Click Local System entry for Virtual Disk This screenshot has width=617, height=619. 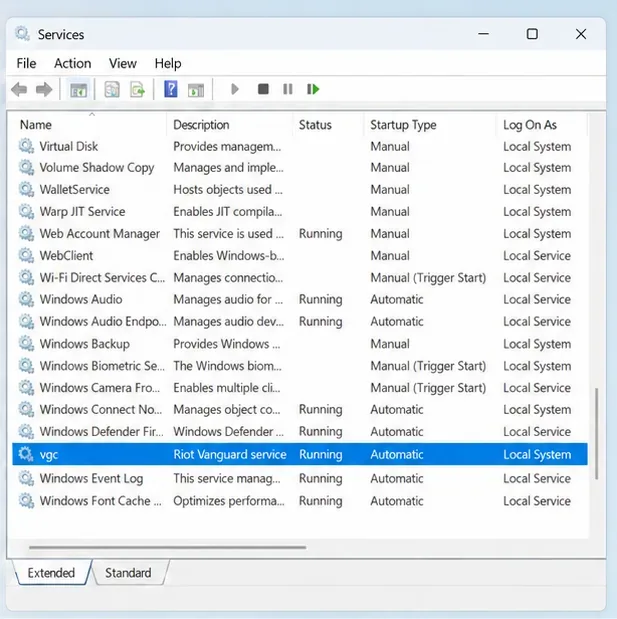[537, 146]
